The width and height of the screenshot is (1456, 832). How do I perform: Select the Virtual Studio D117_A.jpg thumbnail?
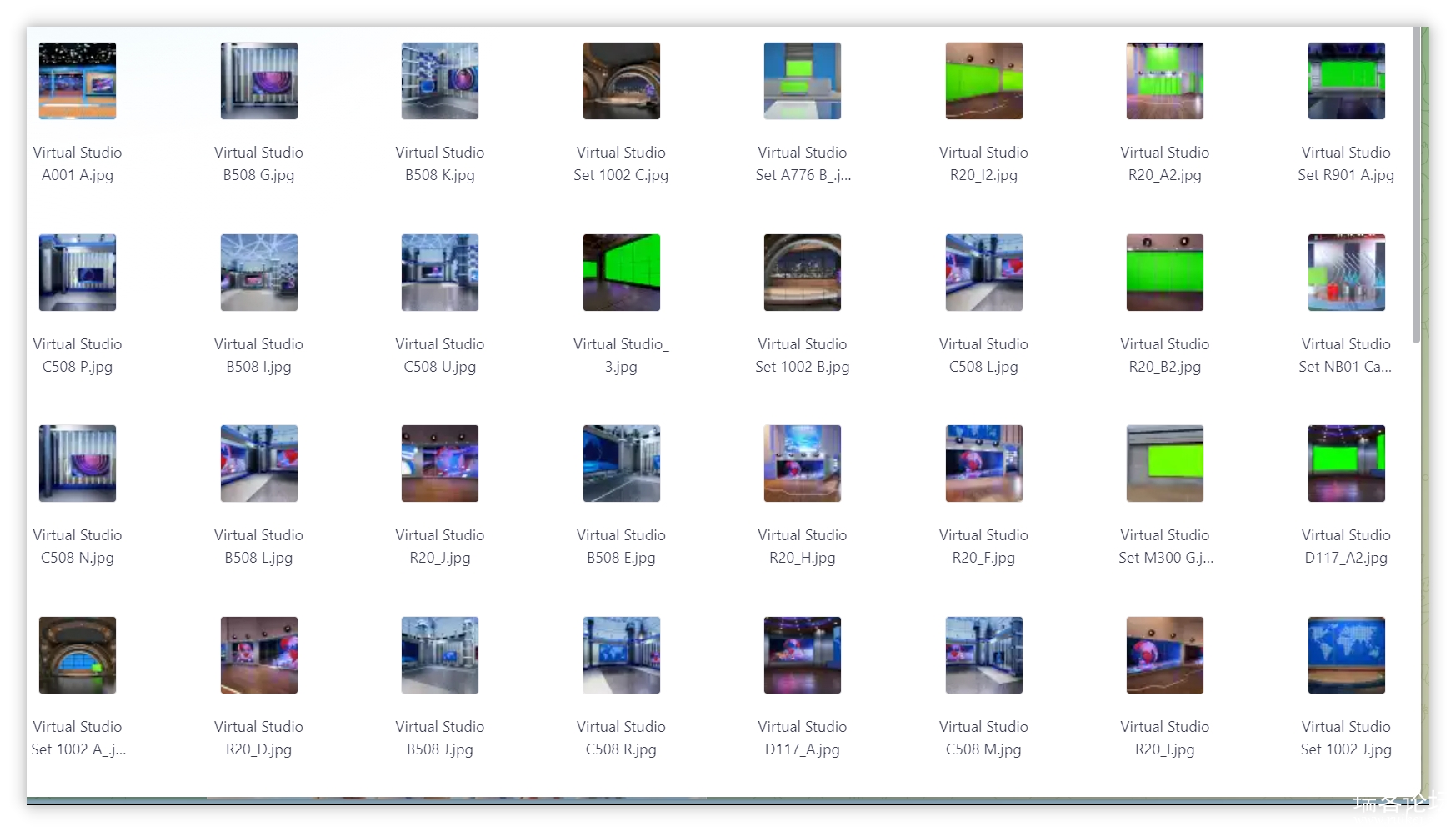click(x=803, y=655)
